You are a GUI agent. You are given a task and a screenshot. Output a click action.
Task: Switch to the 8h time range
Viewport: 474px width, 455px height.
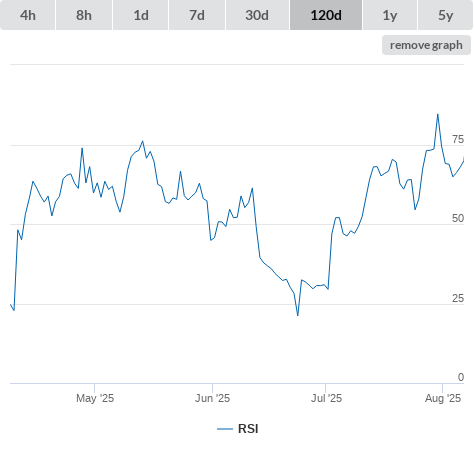pos(84,15)
